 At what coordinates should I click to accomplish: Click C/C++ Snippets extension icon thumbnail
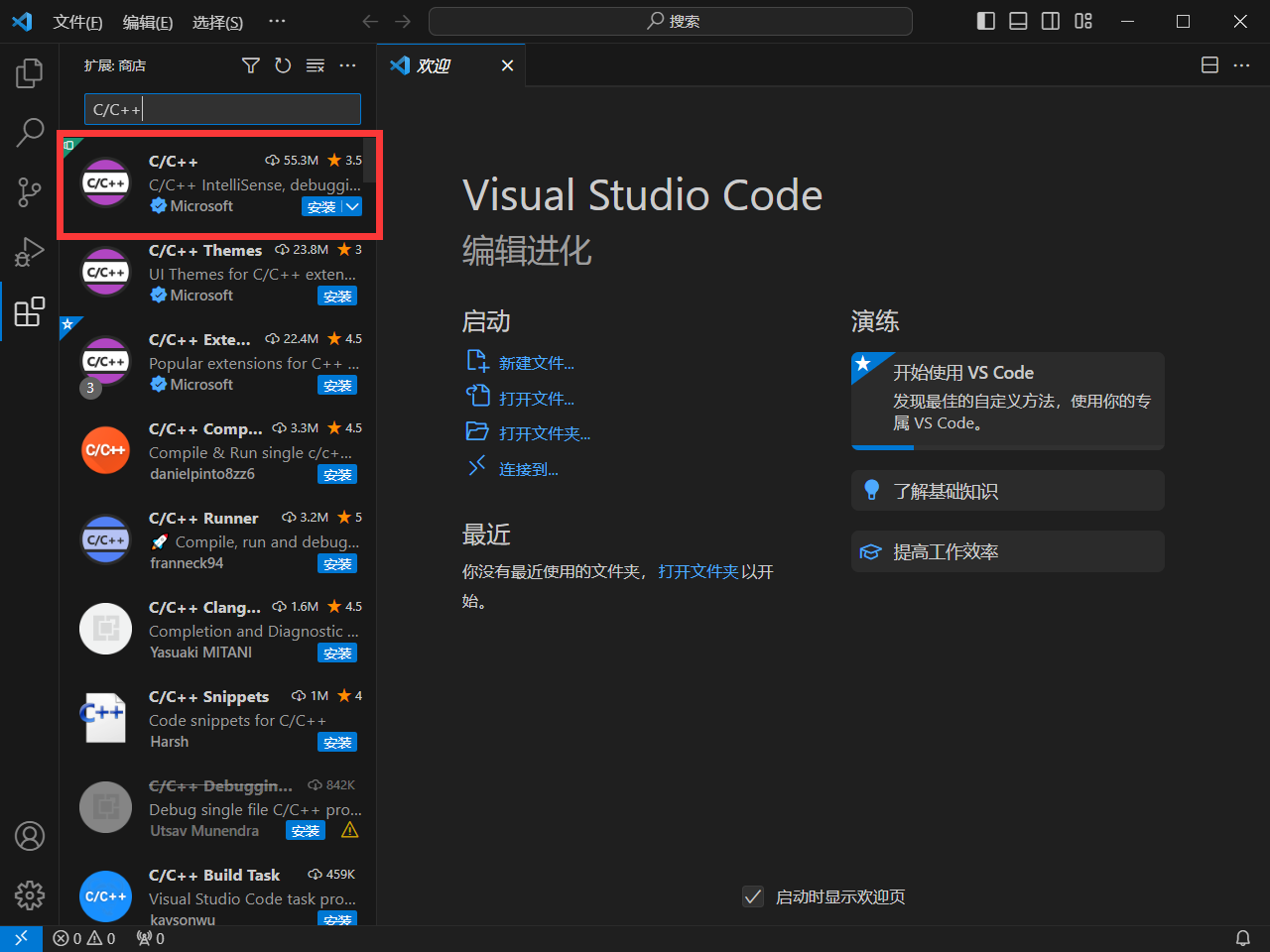tap(105, 718)
